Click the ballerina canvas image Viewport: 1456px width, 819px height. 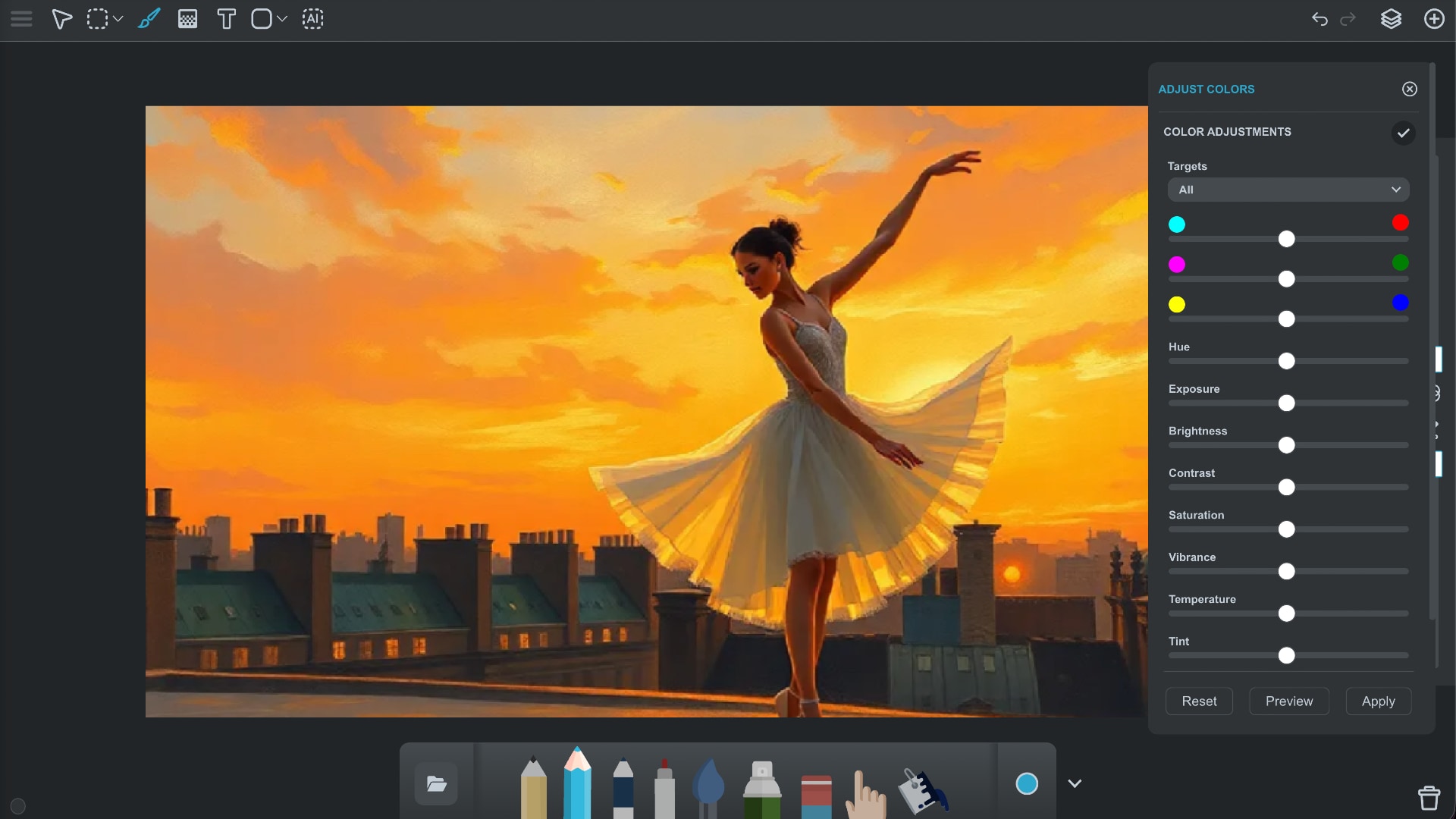click(646, 412)
